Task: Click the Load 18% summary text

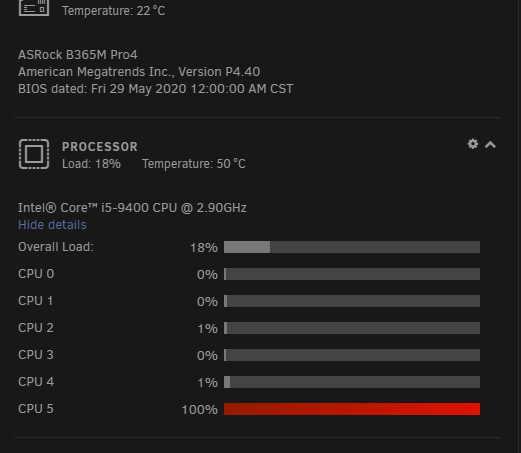Action: 91,164
